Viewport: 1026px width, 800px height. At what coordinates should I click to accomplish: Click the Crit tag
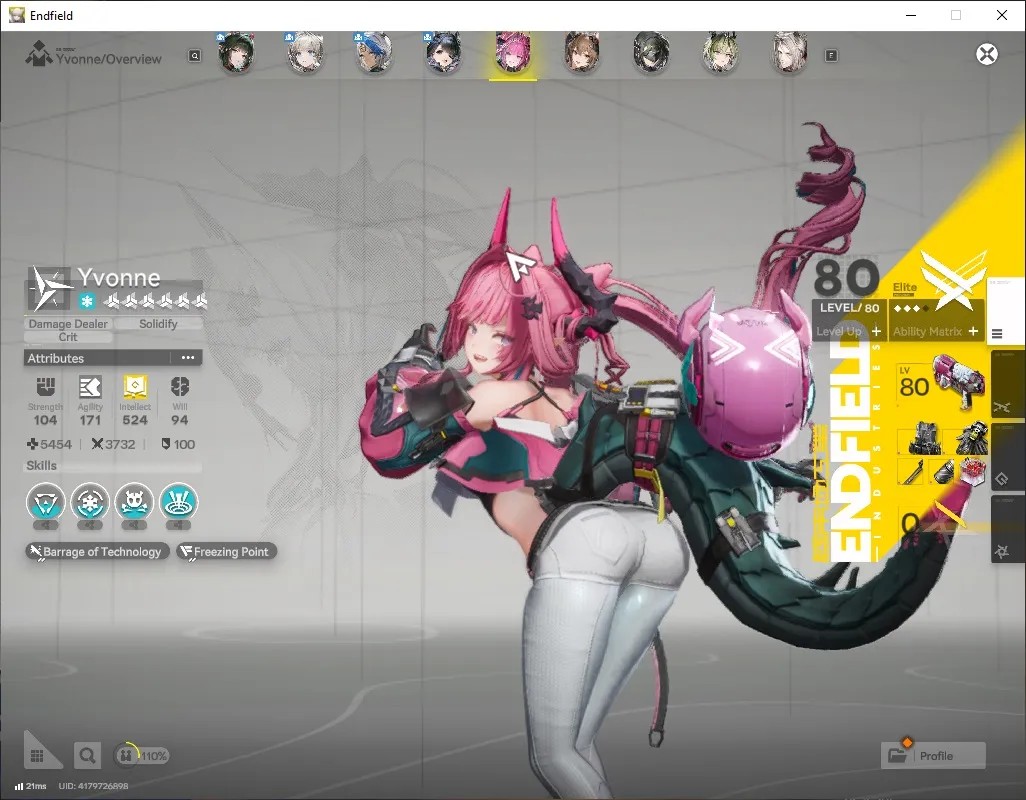68,337
